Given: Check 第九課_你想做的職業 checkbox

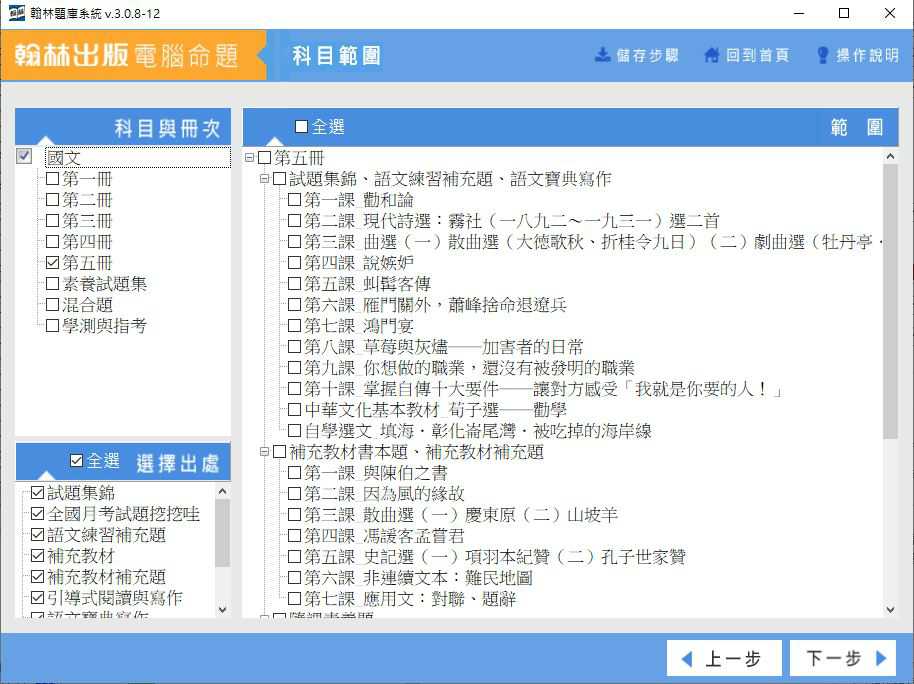Looking at the screenshot, I should pyautogui.click(x=295, y=367).
